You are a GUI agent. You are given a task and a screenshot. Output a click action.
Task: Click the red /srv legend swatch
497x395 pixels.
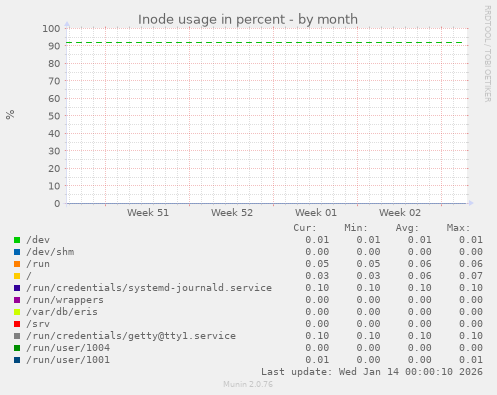17,324
